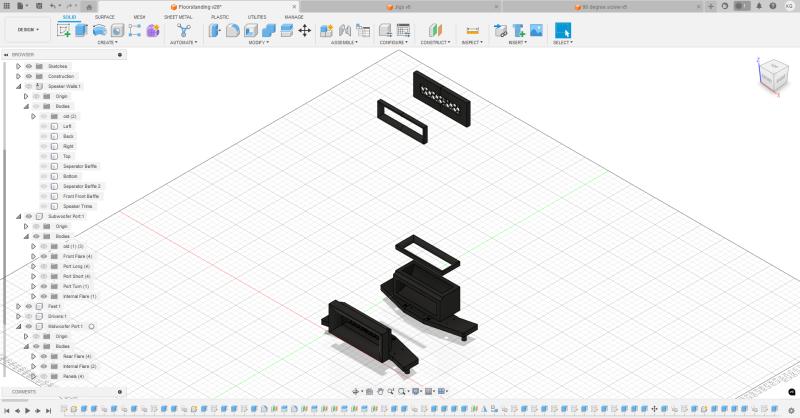
Task: Toggle visibility of Sketches folder
Action: [x=29, y=66]
